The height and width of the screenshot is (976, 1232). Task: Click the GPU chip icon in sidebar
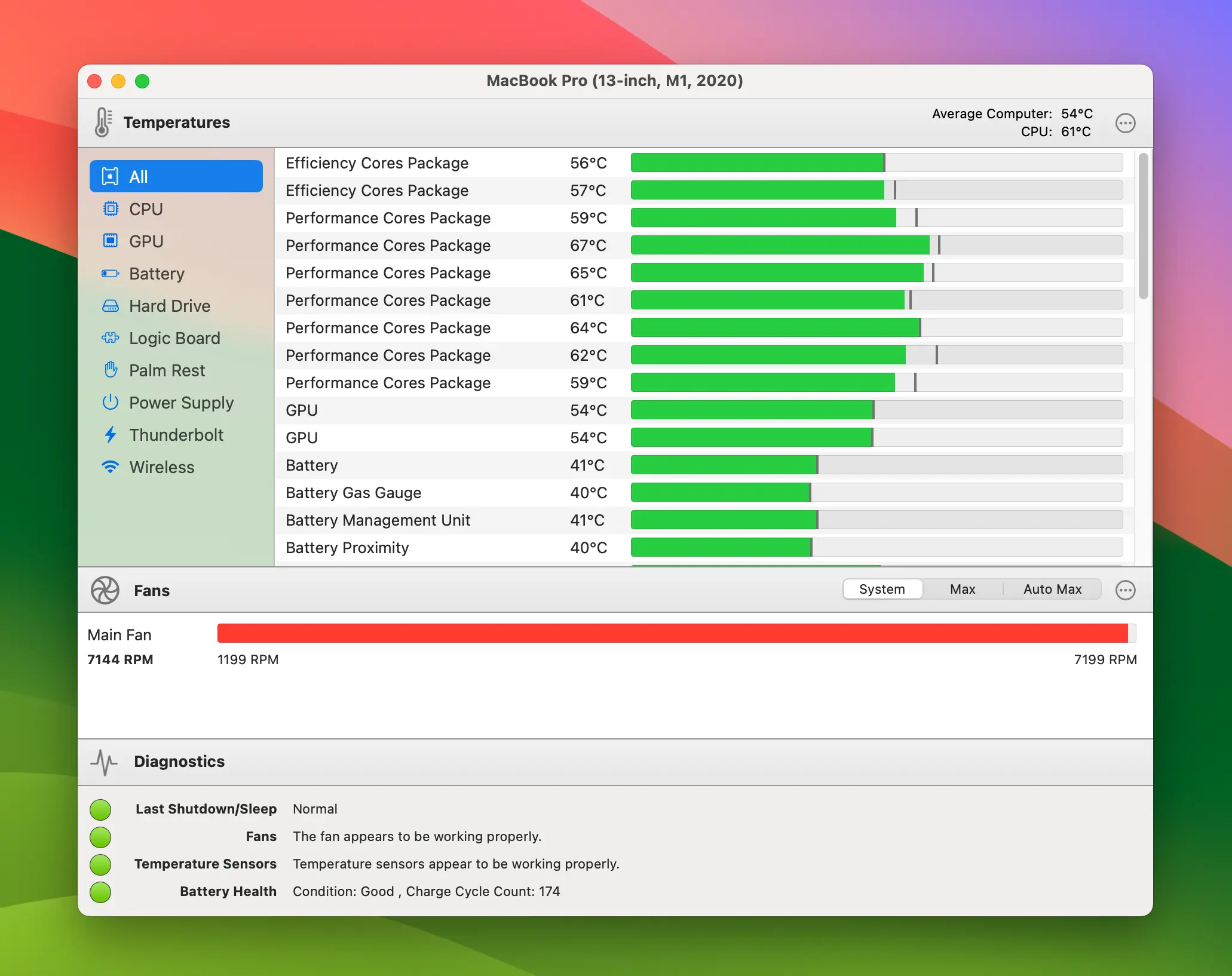click(x=111, y=241)
